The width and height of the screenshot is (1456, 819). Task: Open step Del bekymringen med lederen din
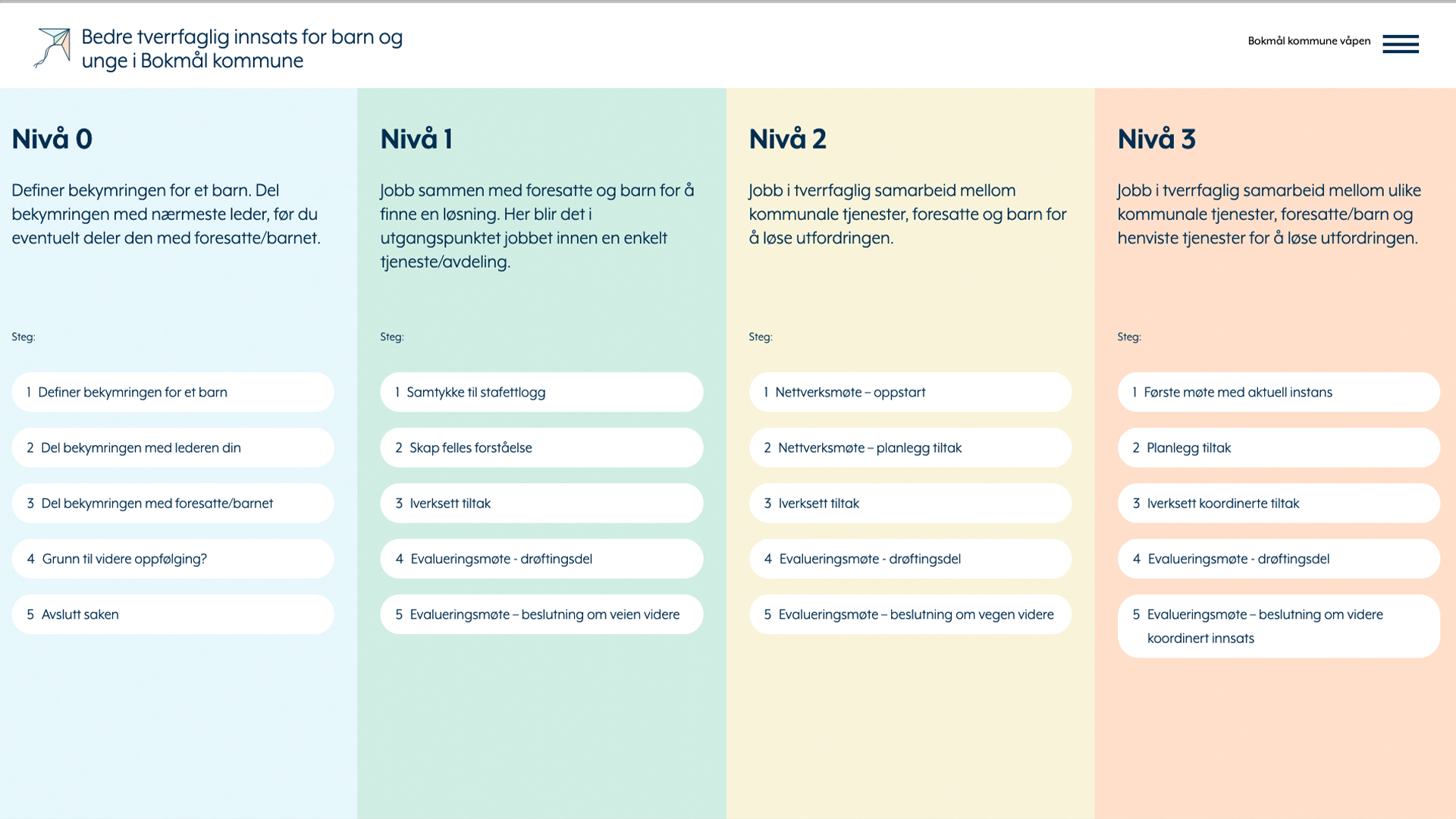[x=173, y=447]
